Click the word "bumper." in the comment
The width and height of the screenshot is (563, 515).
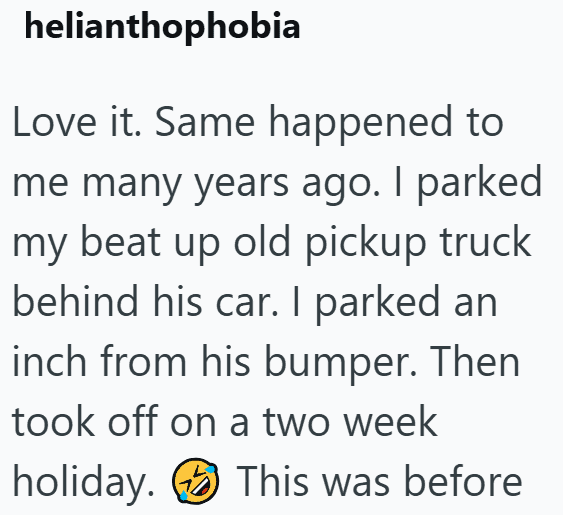coord(341,363)
